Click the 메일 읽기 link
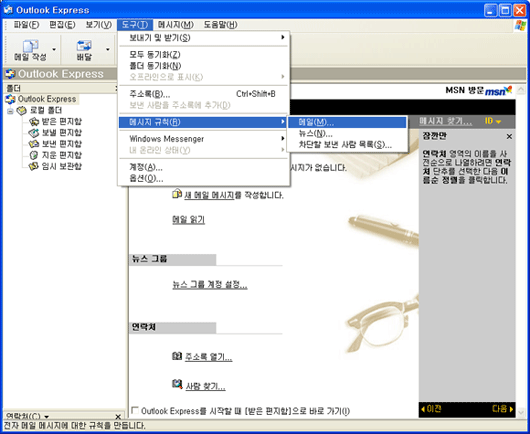The height and width of the screenshot is (434, 530). click(188, 220)
